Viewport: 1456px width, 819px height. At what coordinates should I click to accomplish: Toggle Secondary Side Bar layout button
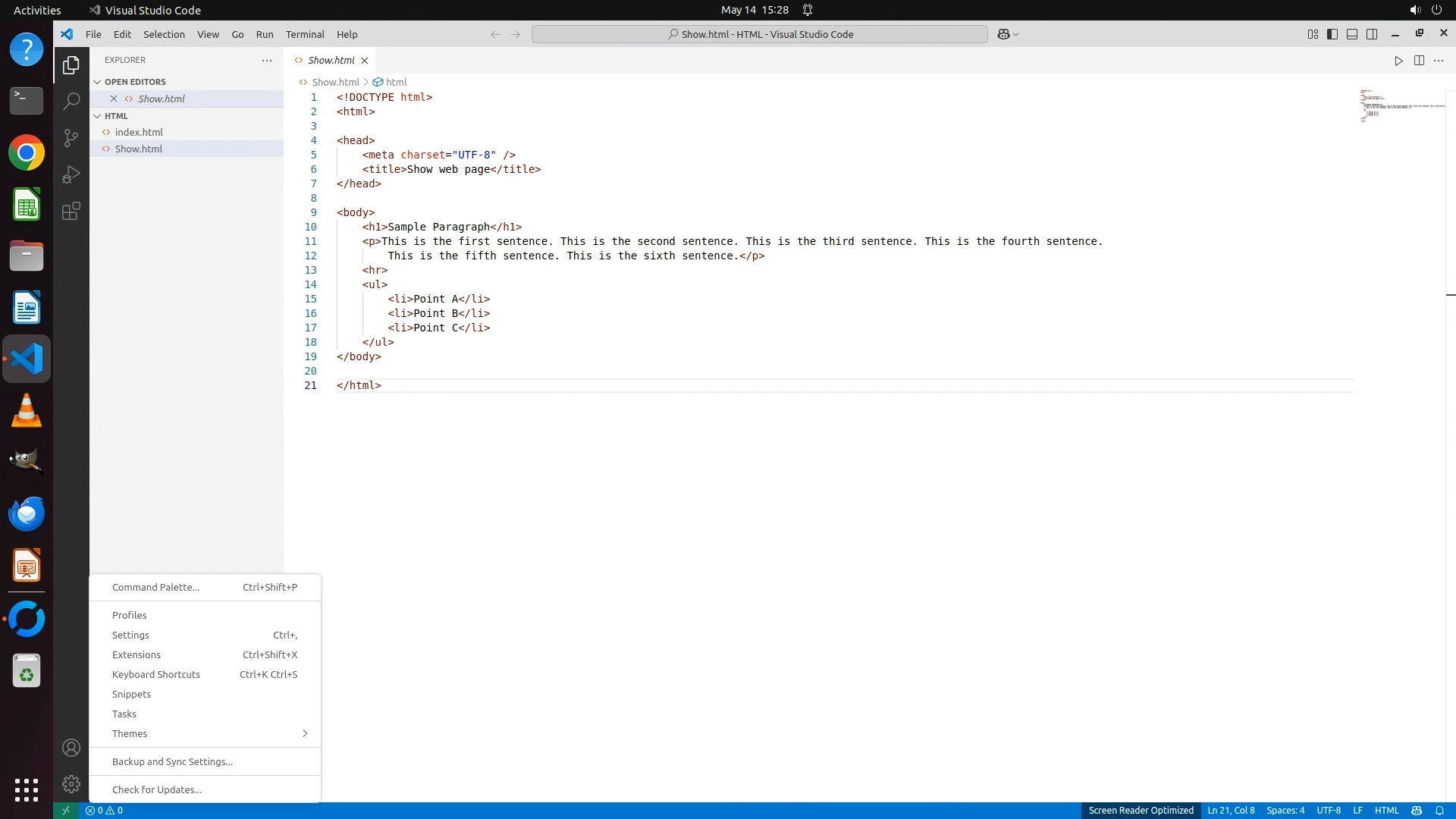click(x=1372, y=34)
